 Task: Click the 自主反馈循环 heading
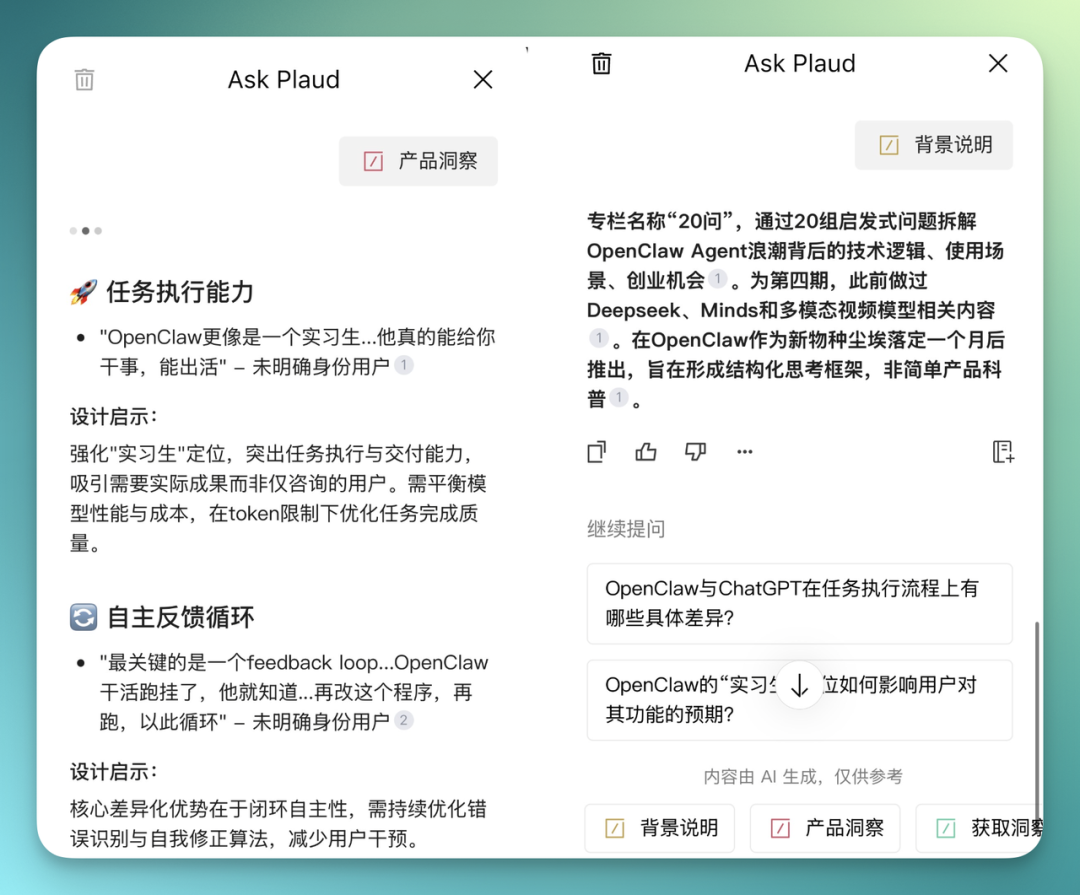[180, 617]
